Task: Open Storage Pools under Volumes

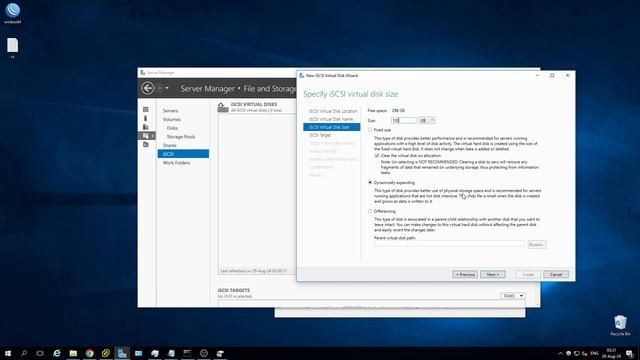Action: [181, 136]
